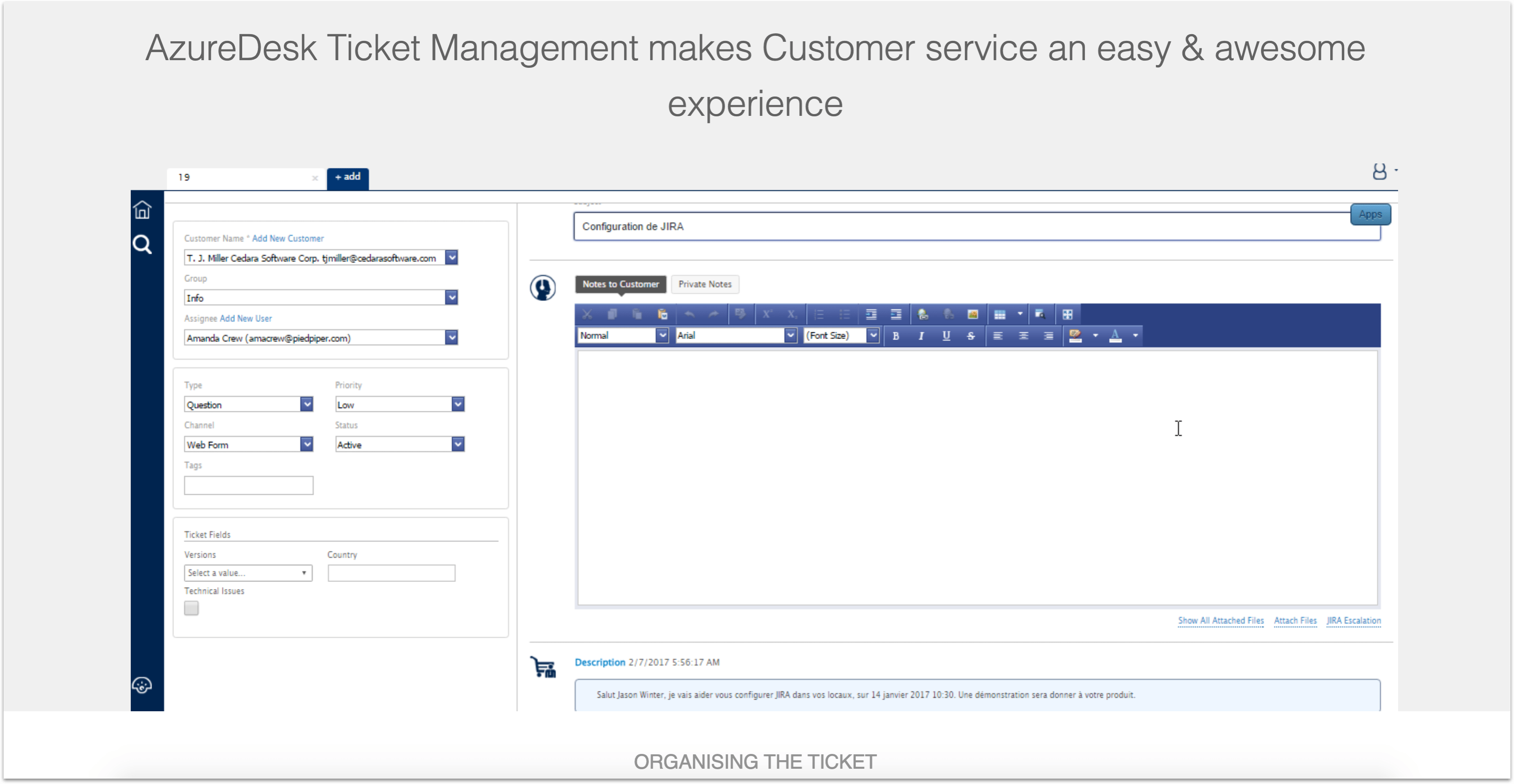Click JIRA Escalation link
This screenshot has width=1514, height=784.
[1354, 621]
